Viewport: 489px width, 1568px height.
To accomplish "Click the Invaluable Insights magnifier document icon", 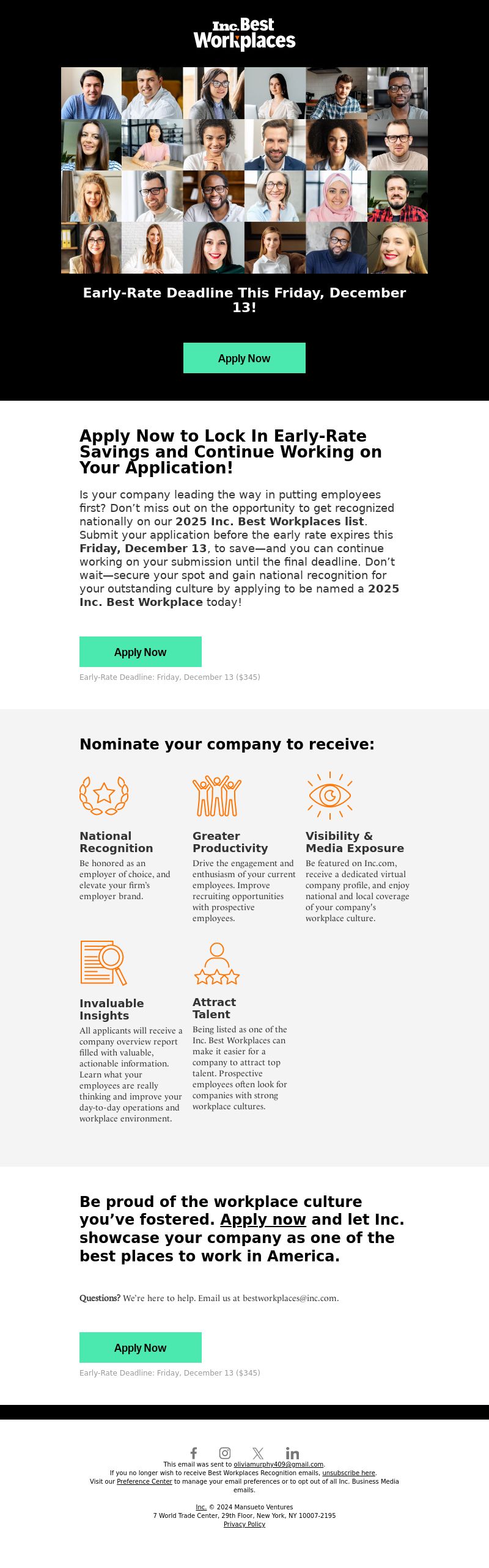I will 103,962.
